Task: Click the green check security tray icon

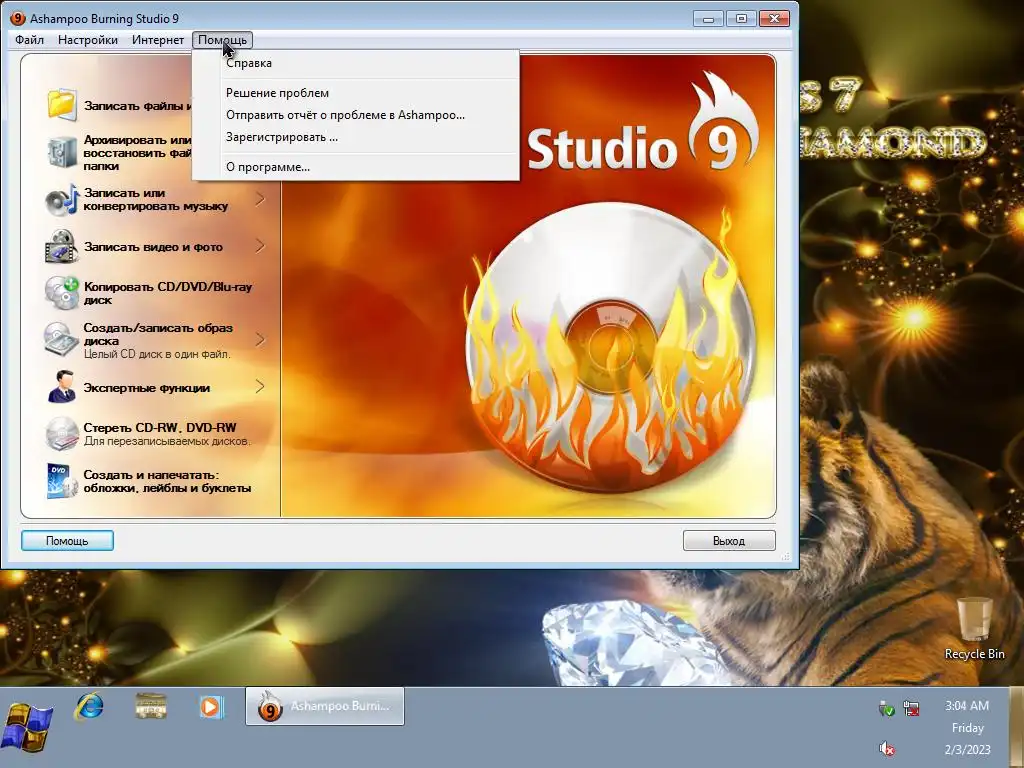Action: [886, 708]
